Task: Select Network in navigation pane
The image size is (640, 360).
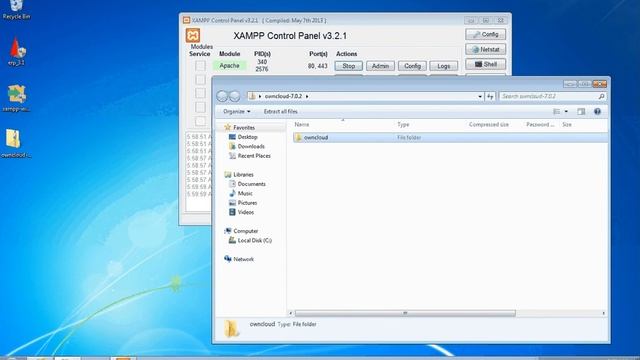Action: click(243, 259)
